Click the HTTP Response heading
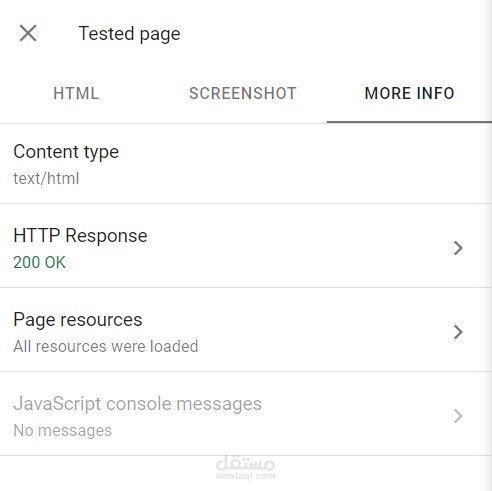The height and width of the screenshot is (491, 492). click(80, 236)
